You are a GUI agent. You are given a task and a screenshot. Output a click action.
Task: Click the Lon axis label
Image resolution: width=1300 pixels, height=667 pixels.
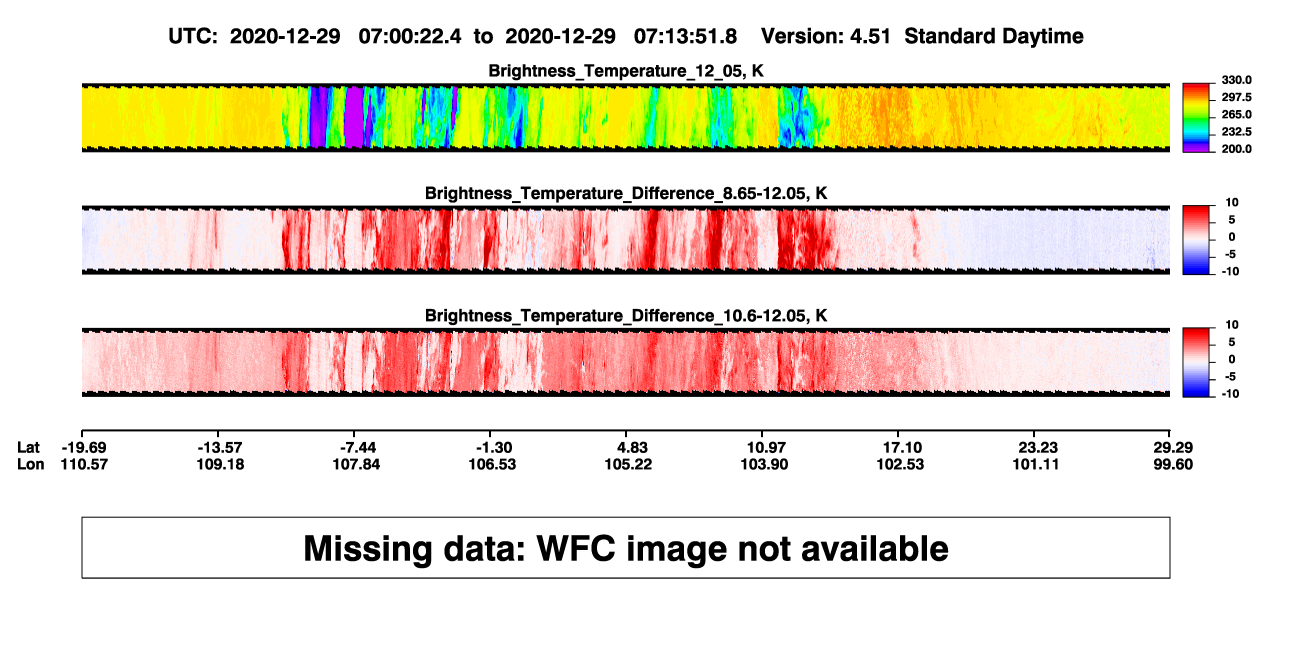point(29,464)
